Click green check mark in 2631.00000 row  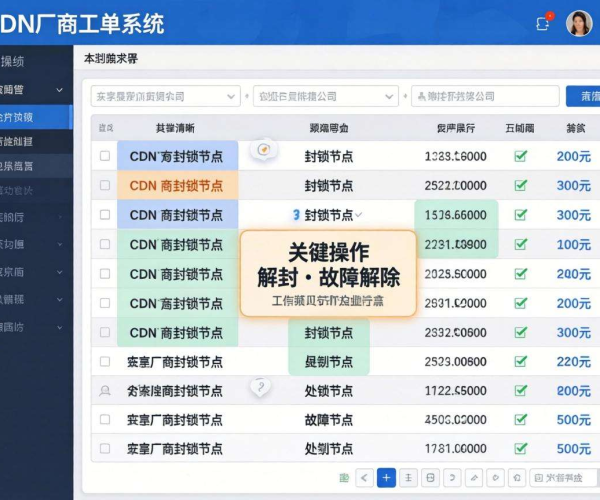pyautogui.click(x=520, y=303)
